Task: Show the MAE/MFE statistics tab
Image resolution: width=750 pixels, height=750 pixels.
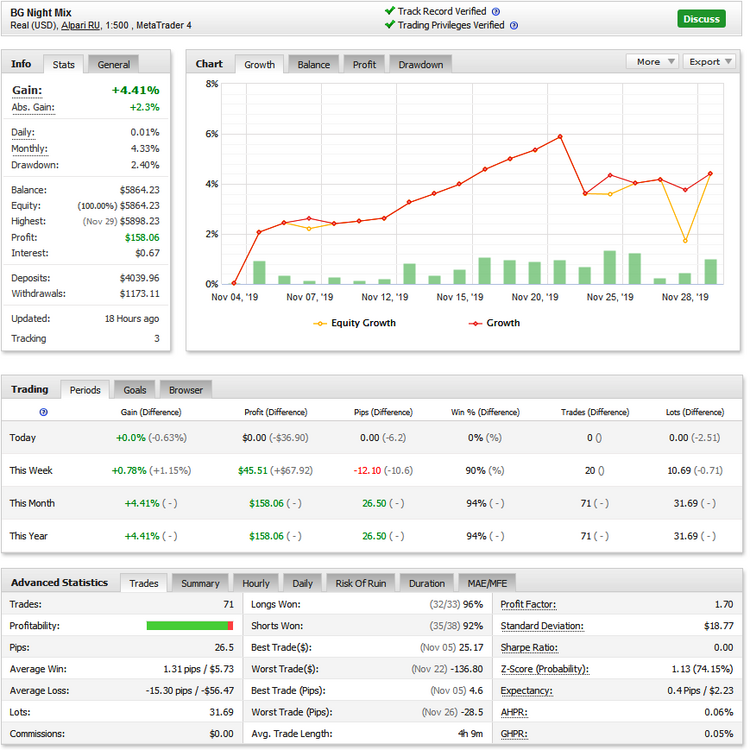Action: coord(487,584)
